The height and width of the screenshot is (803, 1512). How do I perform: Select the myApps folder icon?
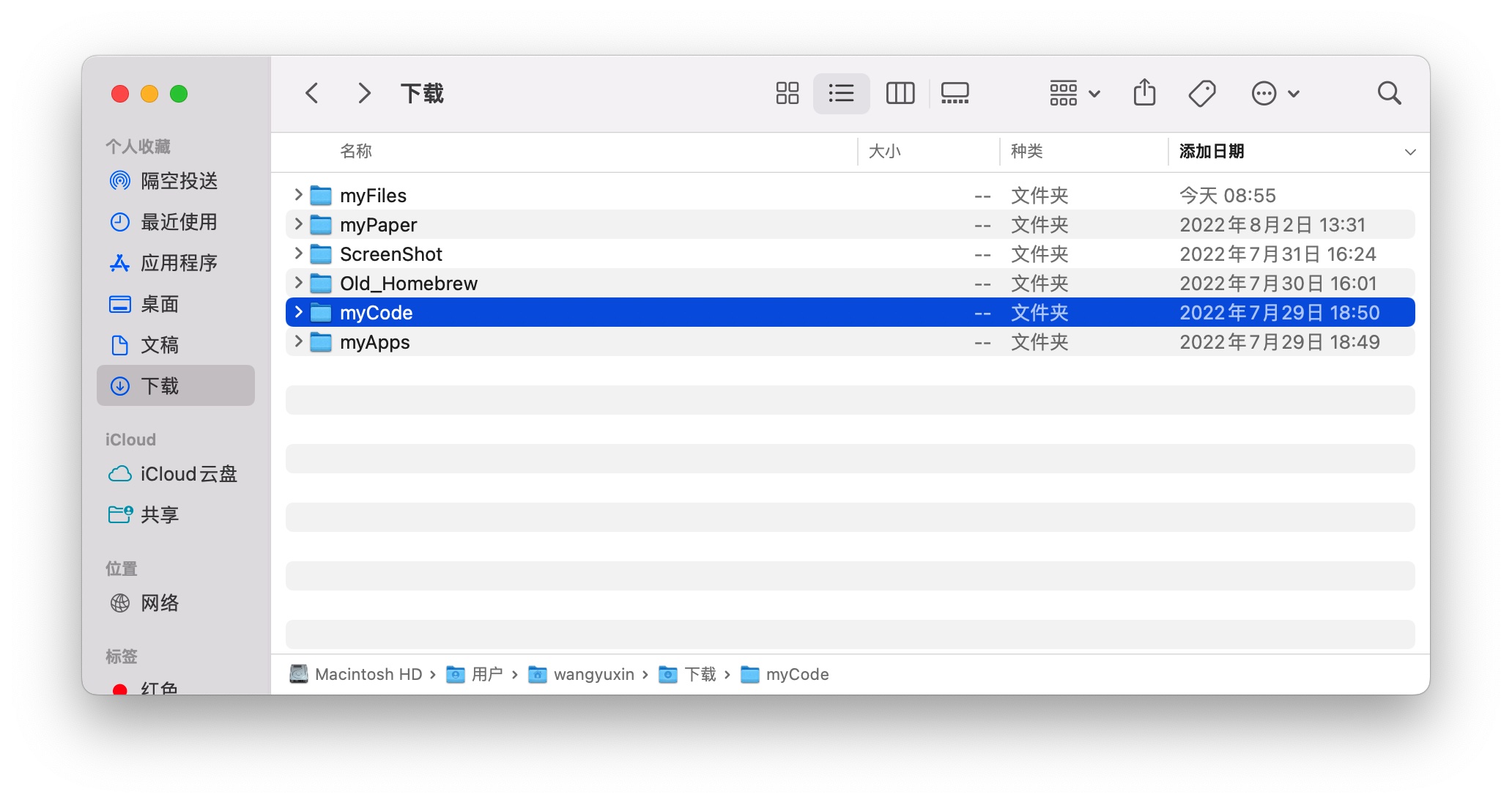pyautogui.click(x=321, y=342)
